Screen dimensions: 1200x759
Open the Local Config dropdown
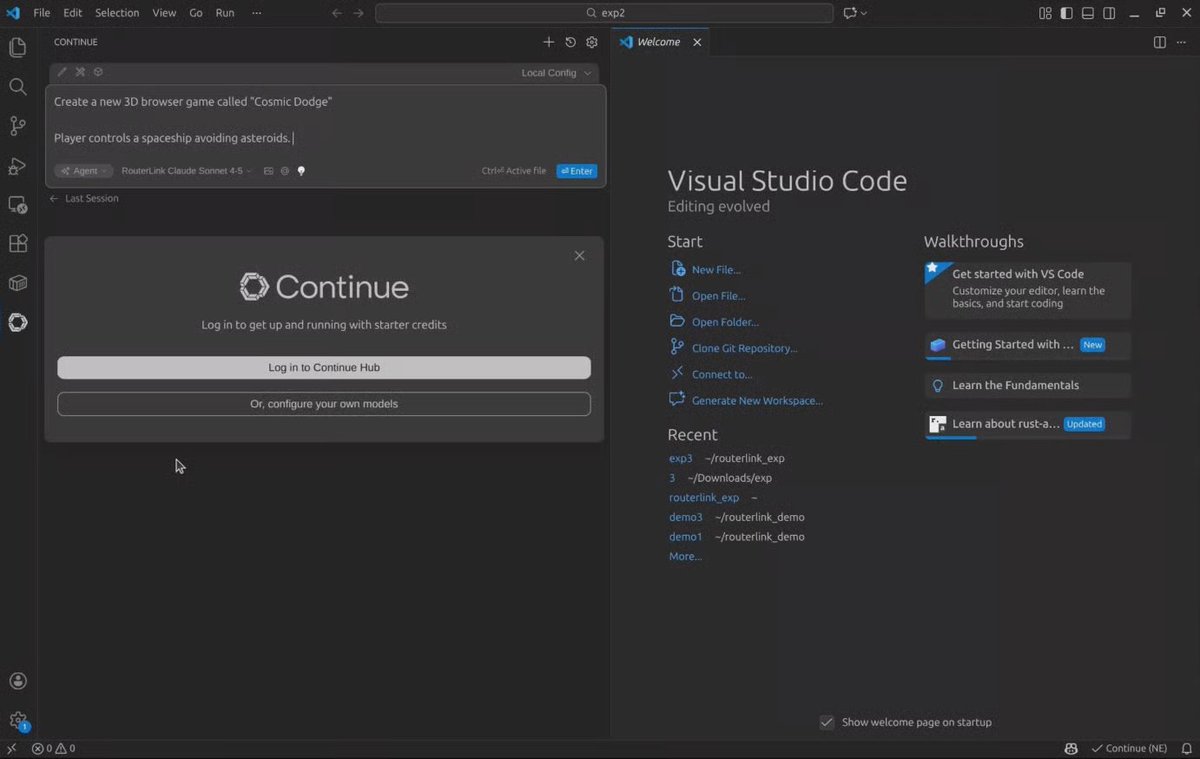tap(556, 72)
